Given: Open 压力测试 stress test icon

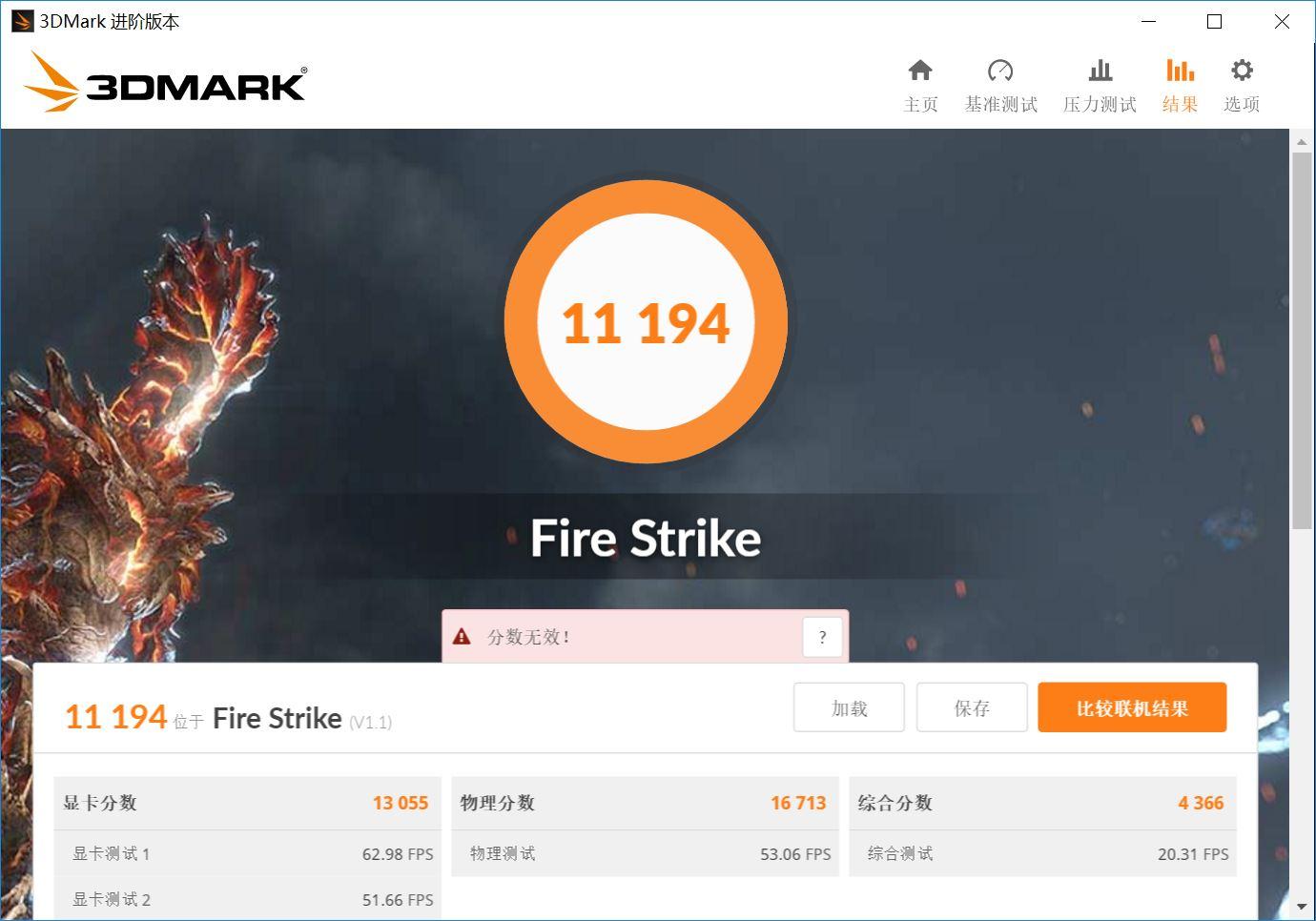Looking at the screenshot, I should (1100, 71).
